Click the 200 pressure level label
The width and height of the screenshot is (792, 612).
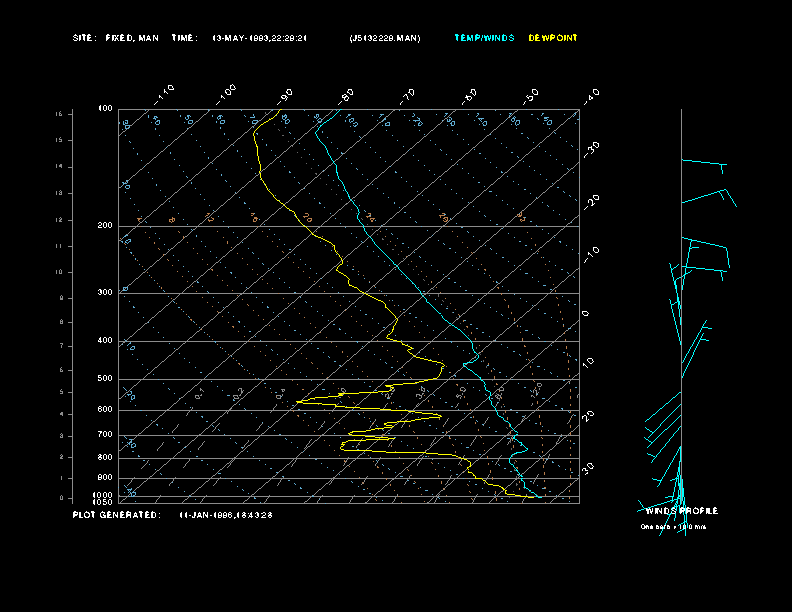click(105, 225)
